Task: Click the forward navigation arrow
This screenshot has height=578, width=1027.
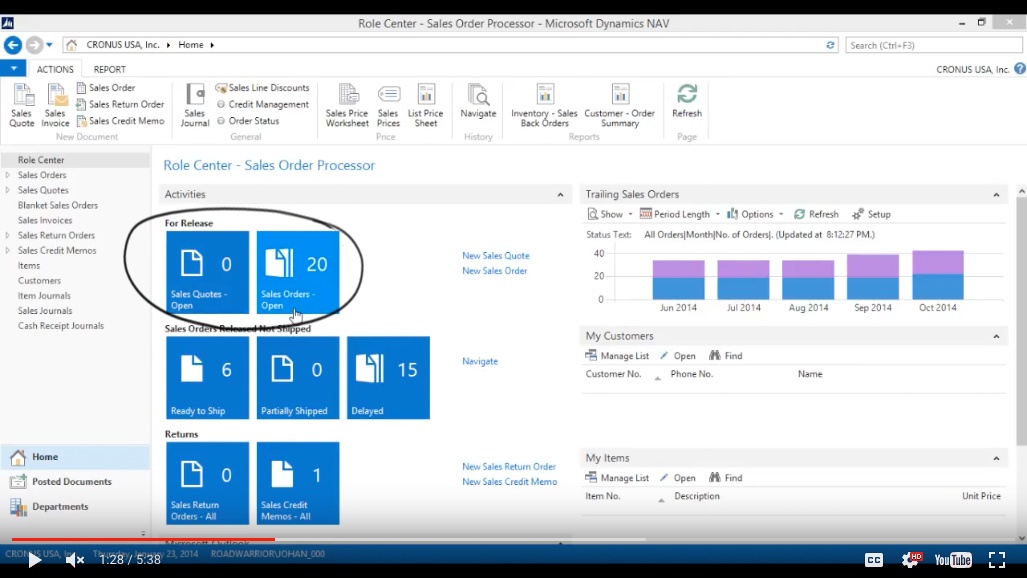Action: [33, 45]
